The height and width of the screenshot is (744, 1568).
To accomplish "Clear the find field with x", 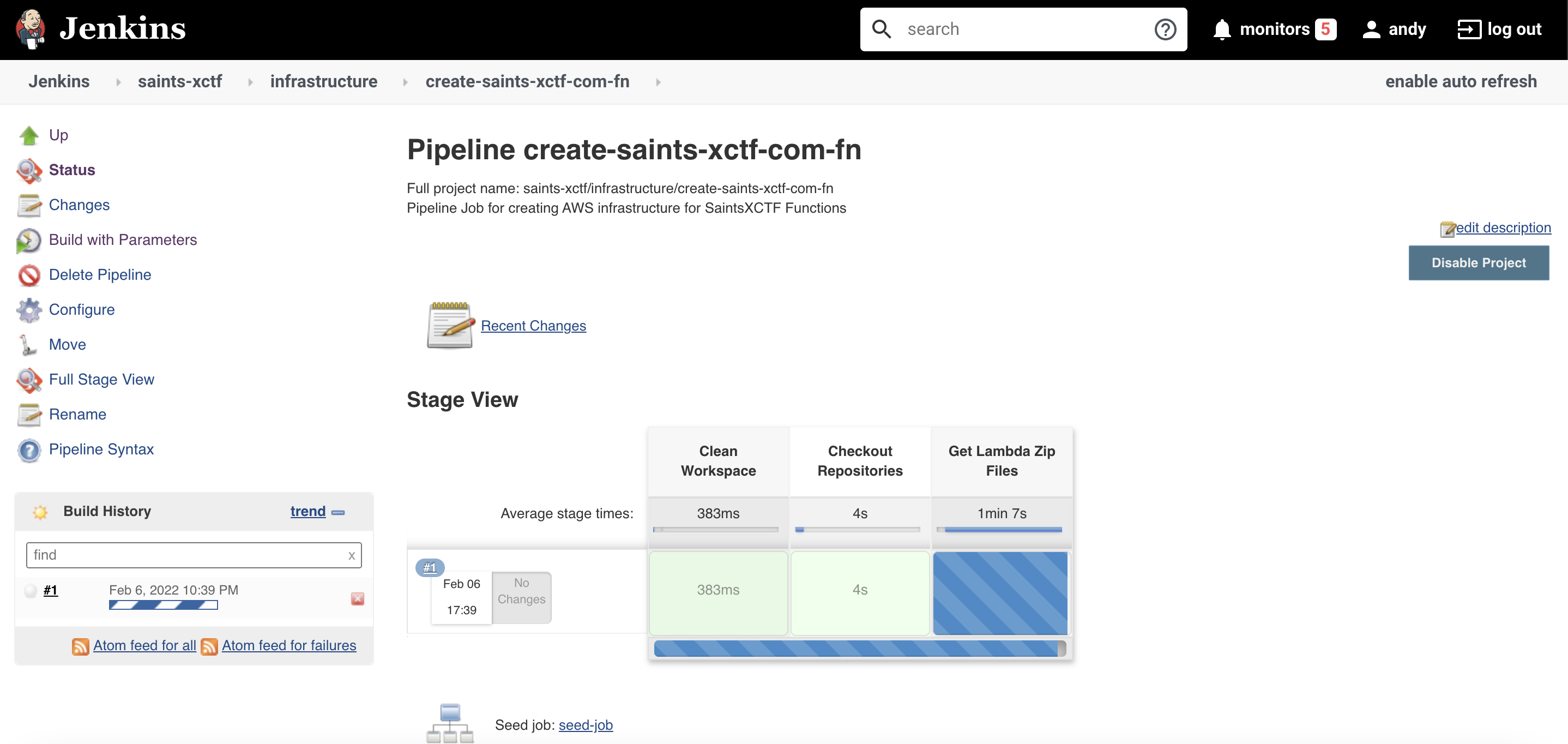I will click(351, 555).
